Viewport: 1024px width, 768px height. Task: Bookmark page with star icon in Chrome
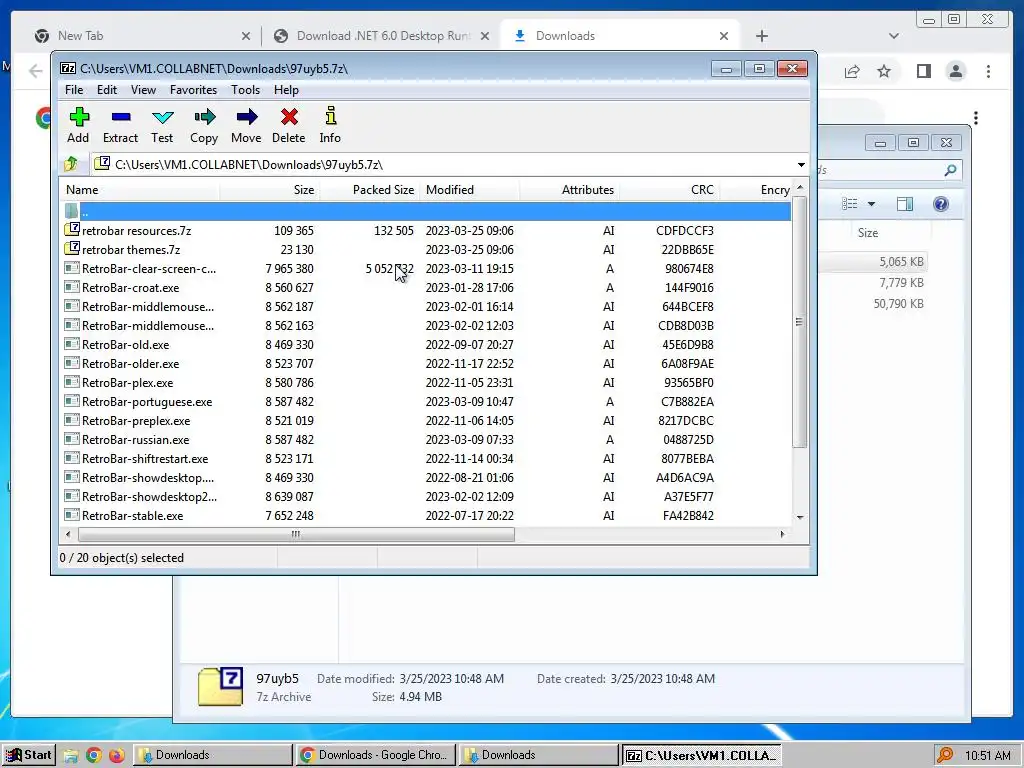[x=884, y=71]
